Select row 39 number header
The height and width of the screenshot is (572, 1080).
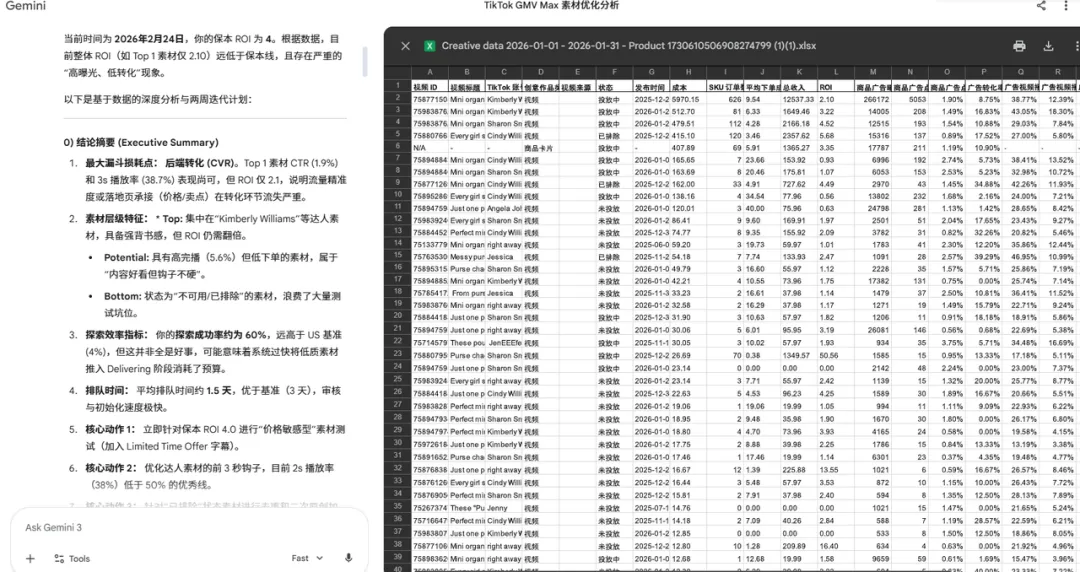[x=397, y=557]
